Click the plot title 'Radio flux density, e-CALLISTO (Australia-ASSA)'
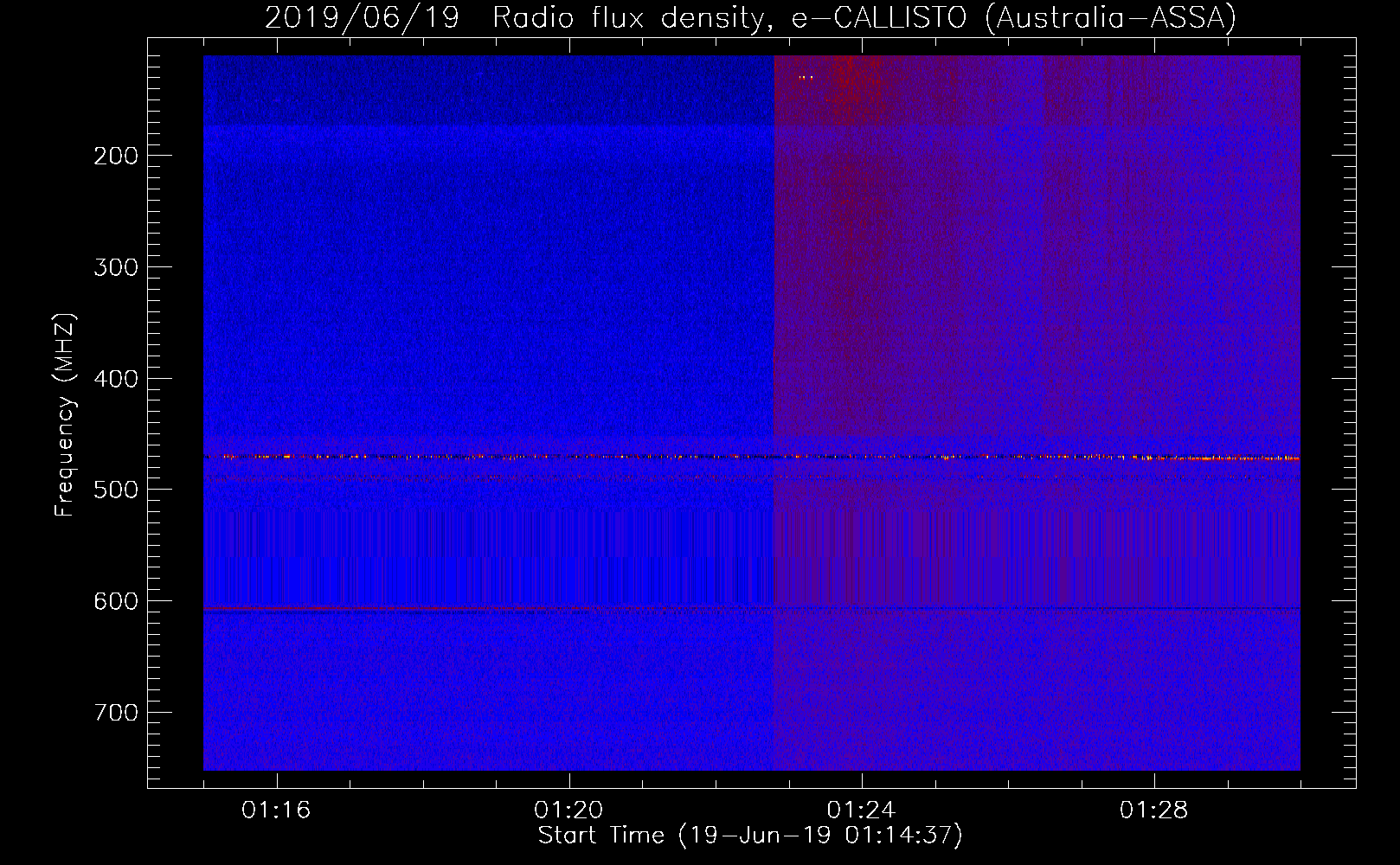The image size is (1400, 865). coord(864,17)
